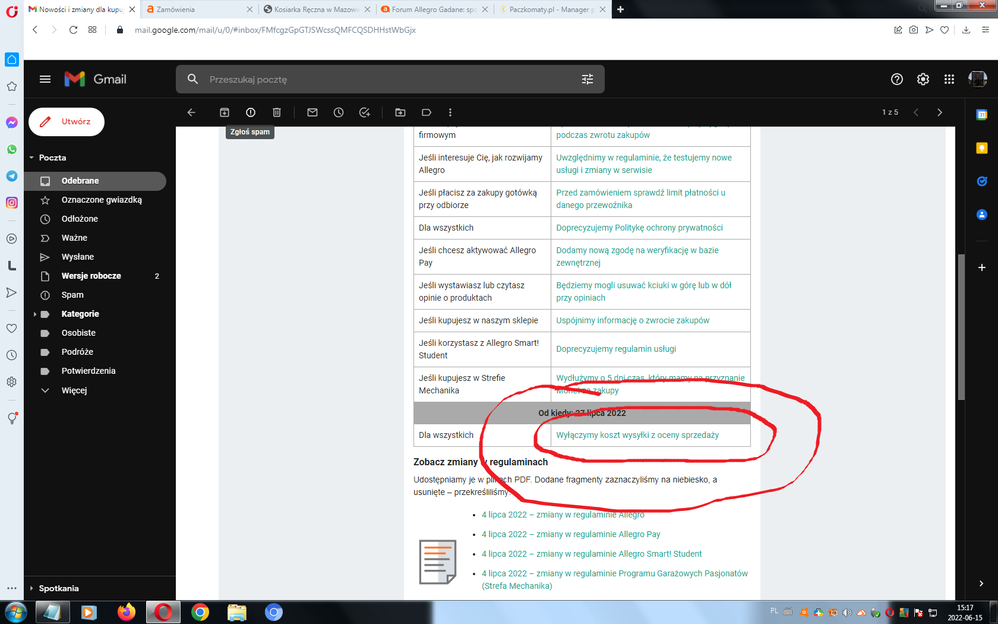Open the Opera sidebar history clock
Screen dimensions: 998x624
11,355
